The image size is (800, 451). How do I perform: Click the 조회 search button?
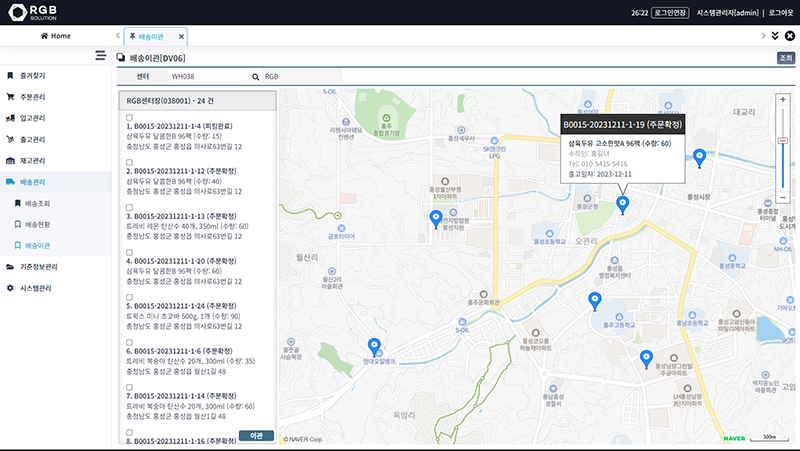(785, 58)
